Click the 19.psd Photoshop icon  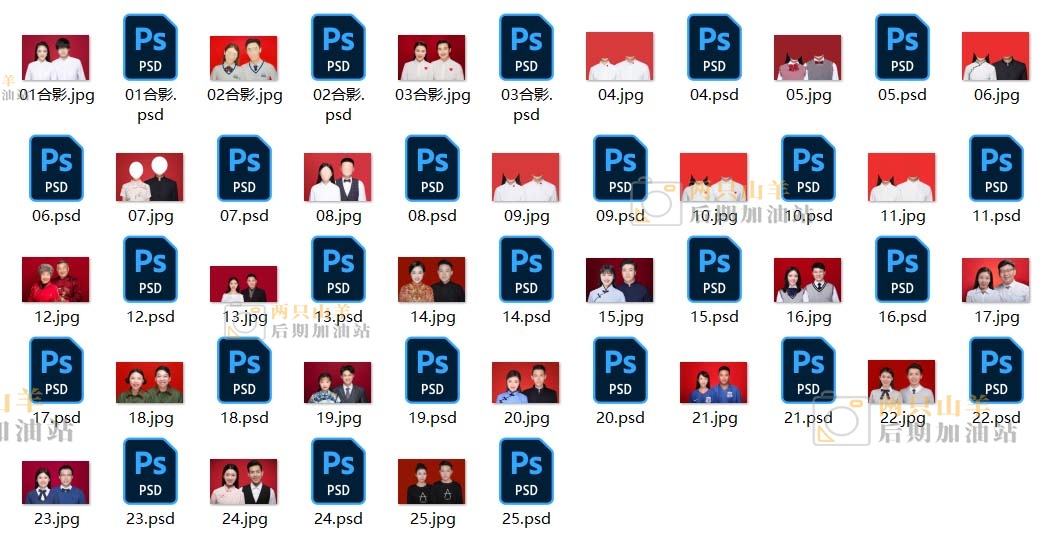pos(432,371)
